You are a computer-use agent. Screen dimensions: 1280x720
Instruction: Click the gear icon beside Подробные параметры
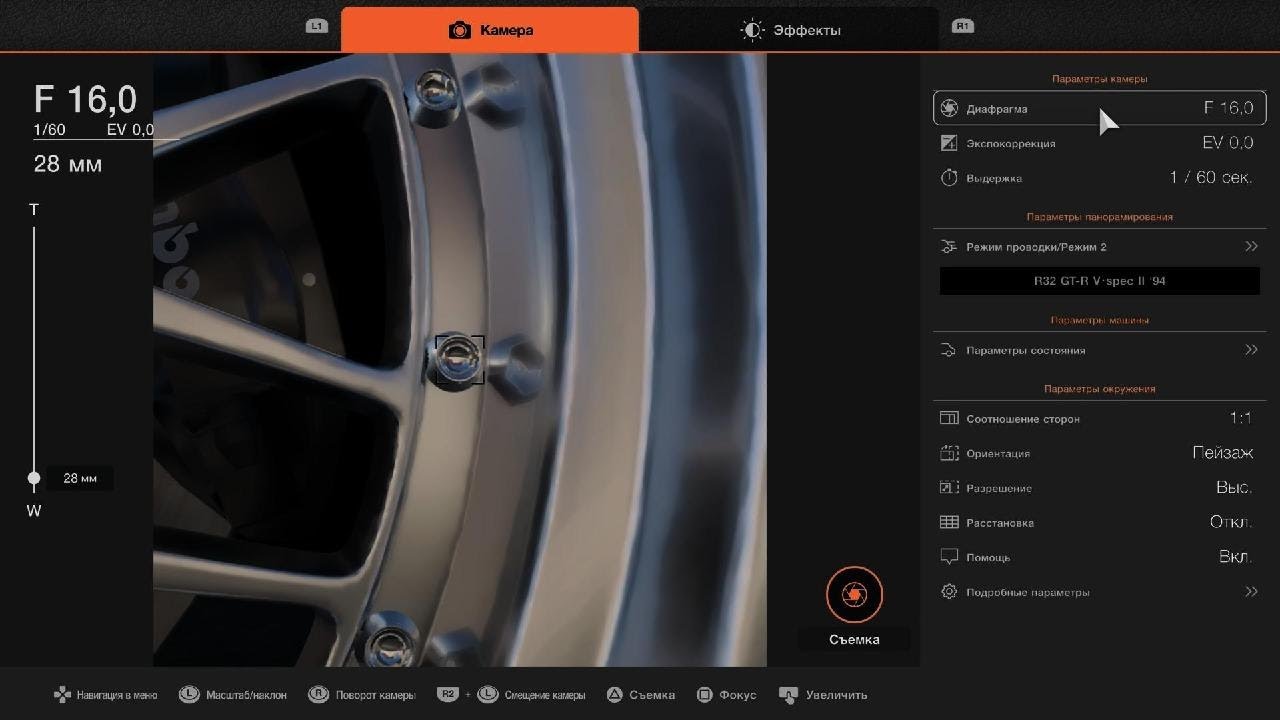coord(950,592)
